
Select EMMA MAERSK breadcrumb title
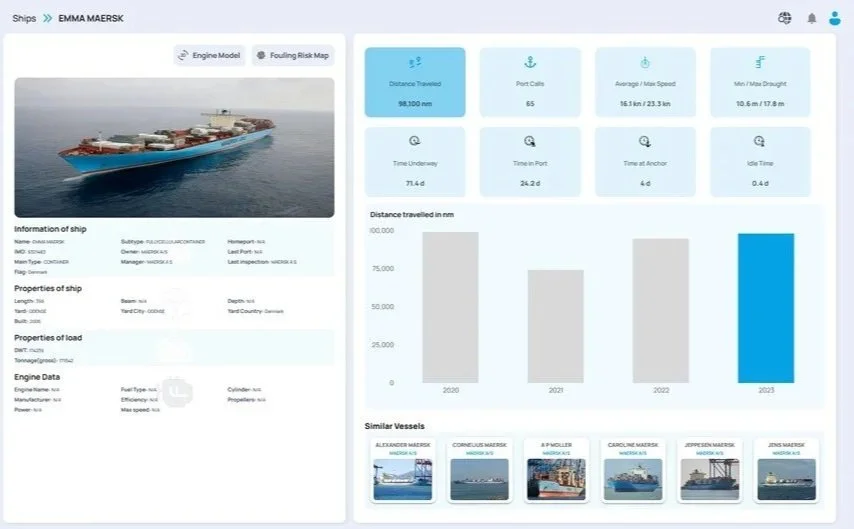pos(91,18)
